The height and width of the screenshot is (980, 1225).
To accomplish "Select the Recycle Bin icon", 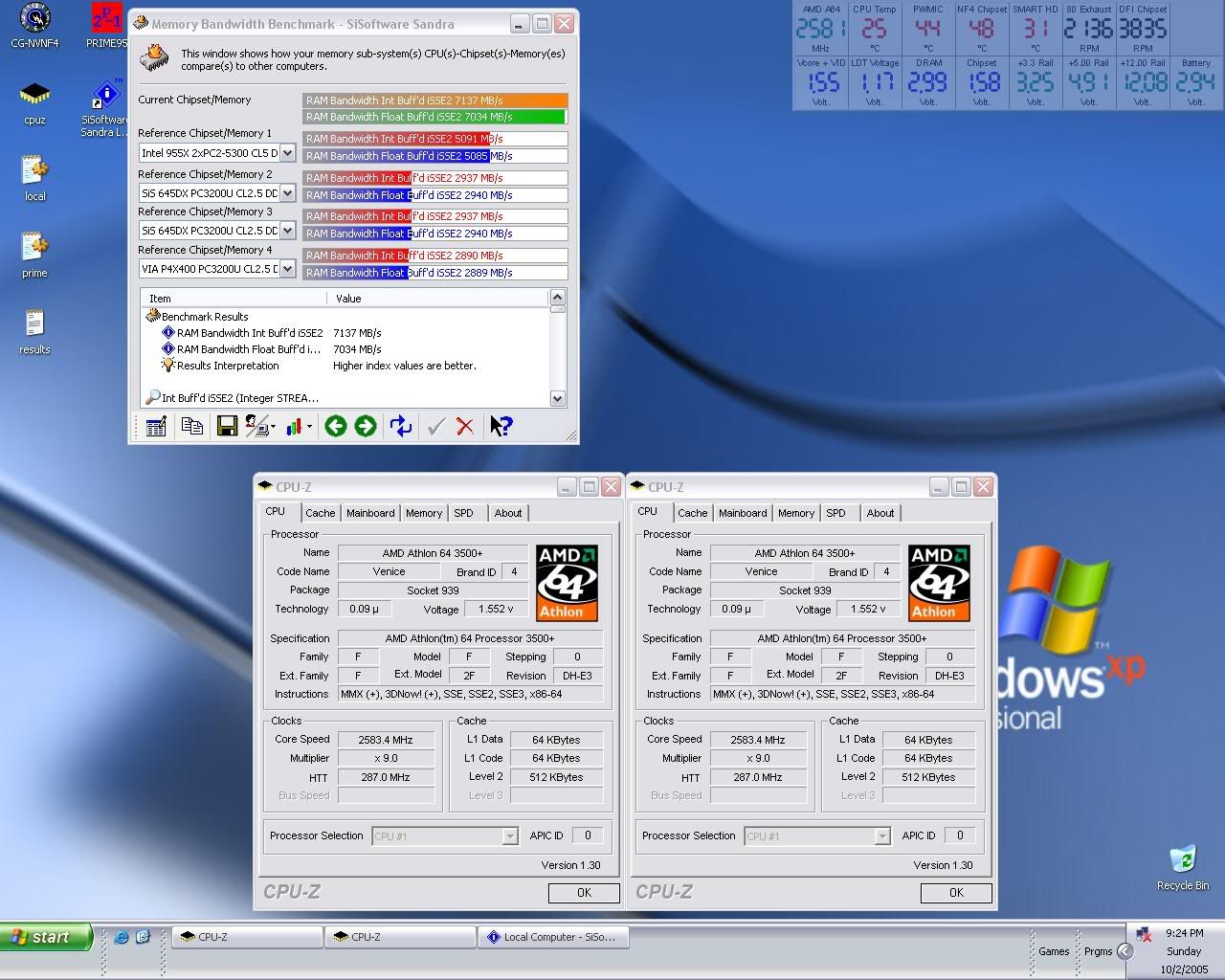I will [1183, 867].
